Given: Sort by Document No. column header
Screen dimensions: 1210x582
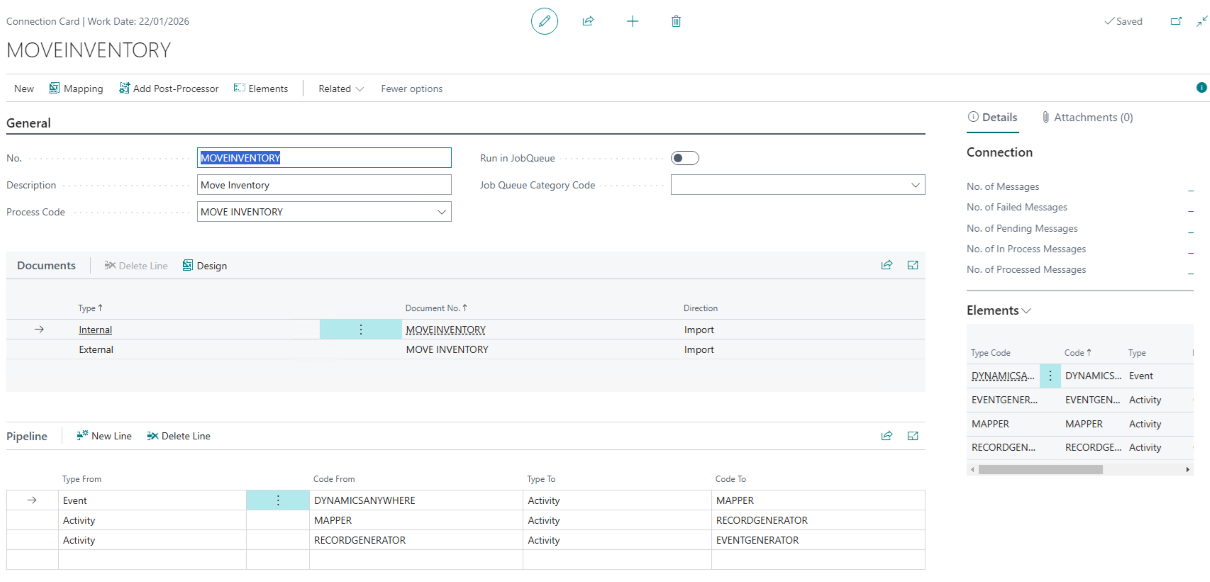Looking at the screenshot, I should point(437,308).
